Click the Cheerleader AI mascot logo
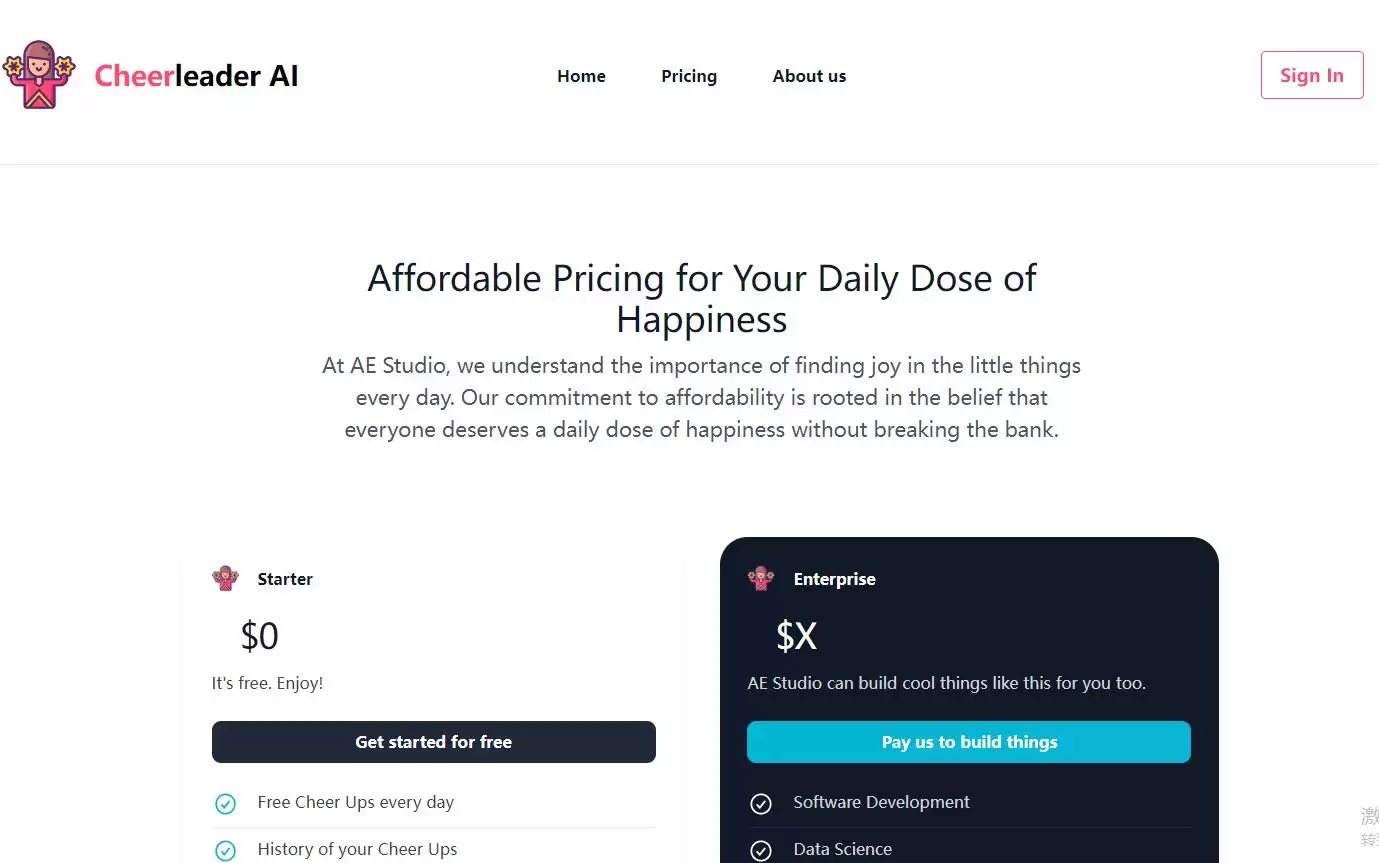The image size is (1379, 863). tap(39, 75)
